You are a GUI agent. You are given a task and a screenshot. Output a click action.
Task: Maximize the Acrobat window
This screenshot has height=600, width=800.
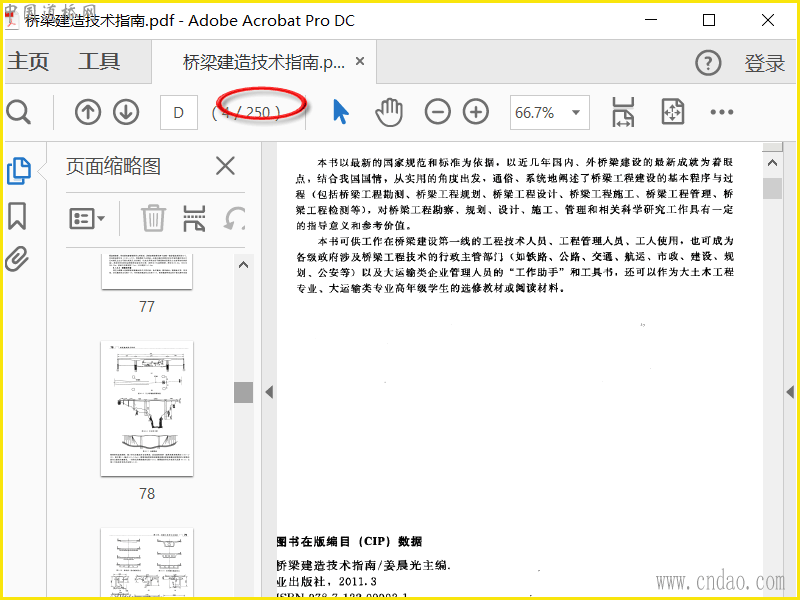tap(709, 20)
